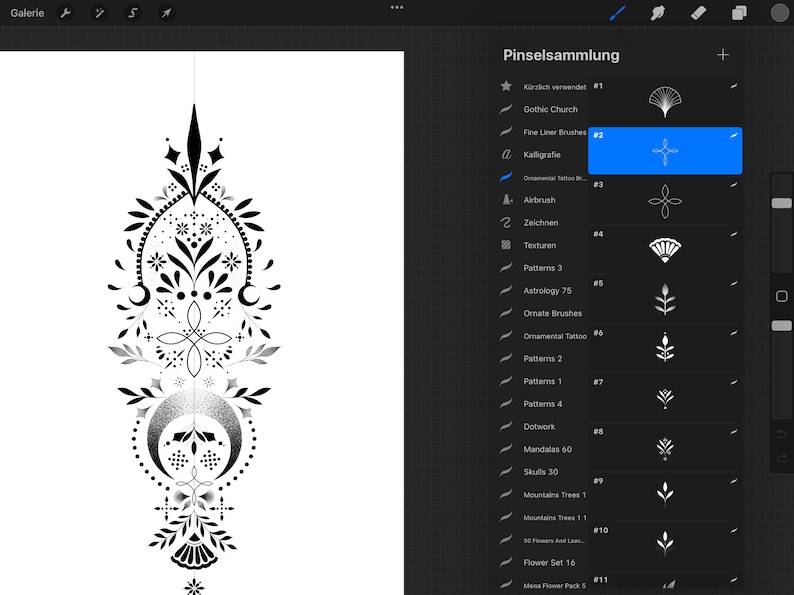Add a new brush with plus icon
The height and width of the screenshot is (595, 794).
pyautogui.click(x=723, y=55)
